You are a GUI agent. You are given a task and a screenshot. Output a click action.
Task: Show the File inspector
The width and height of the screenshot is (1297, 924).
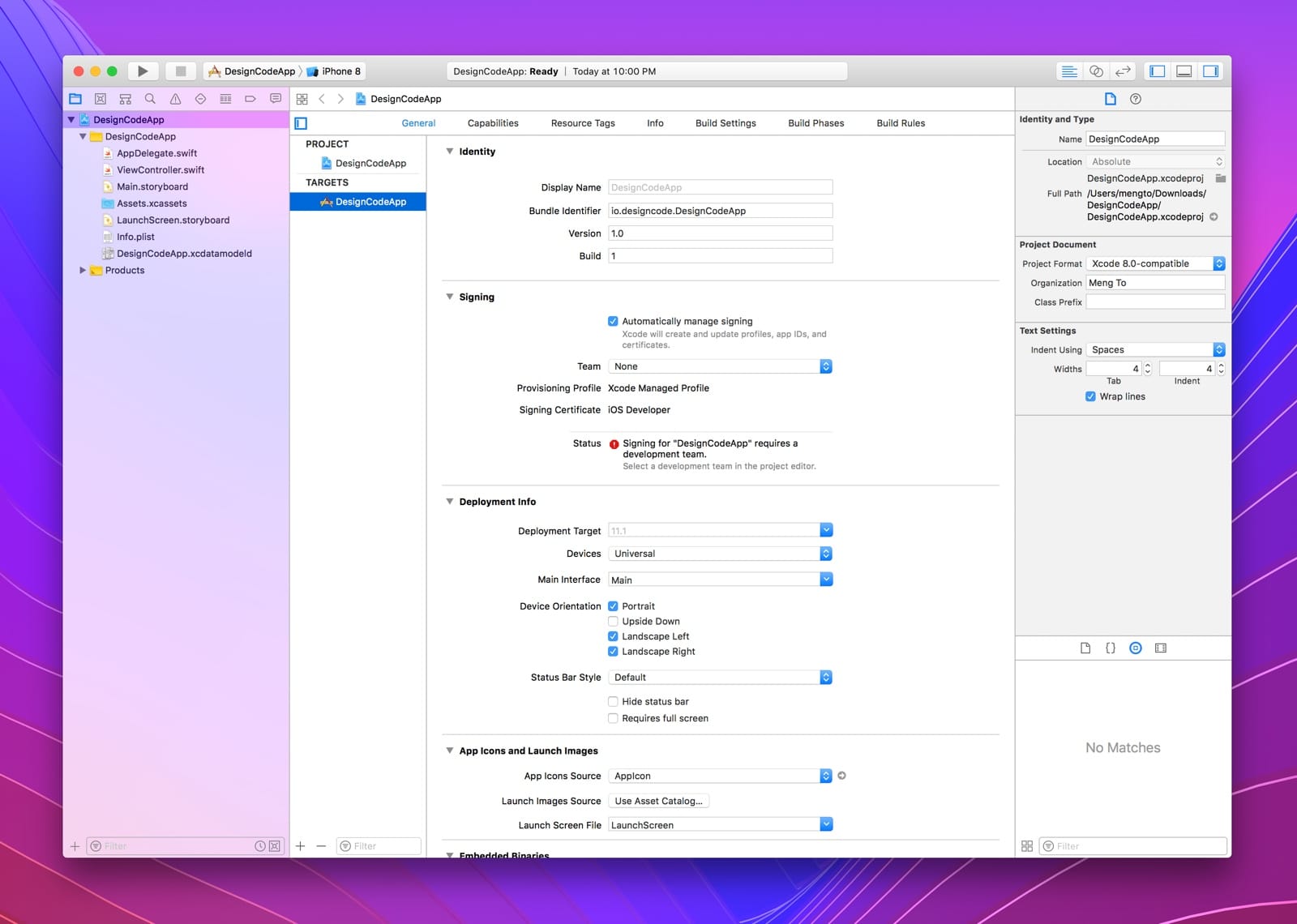click(x=1111, y=99)
